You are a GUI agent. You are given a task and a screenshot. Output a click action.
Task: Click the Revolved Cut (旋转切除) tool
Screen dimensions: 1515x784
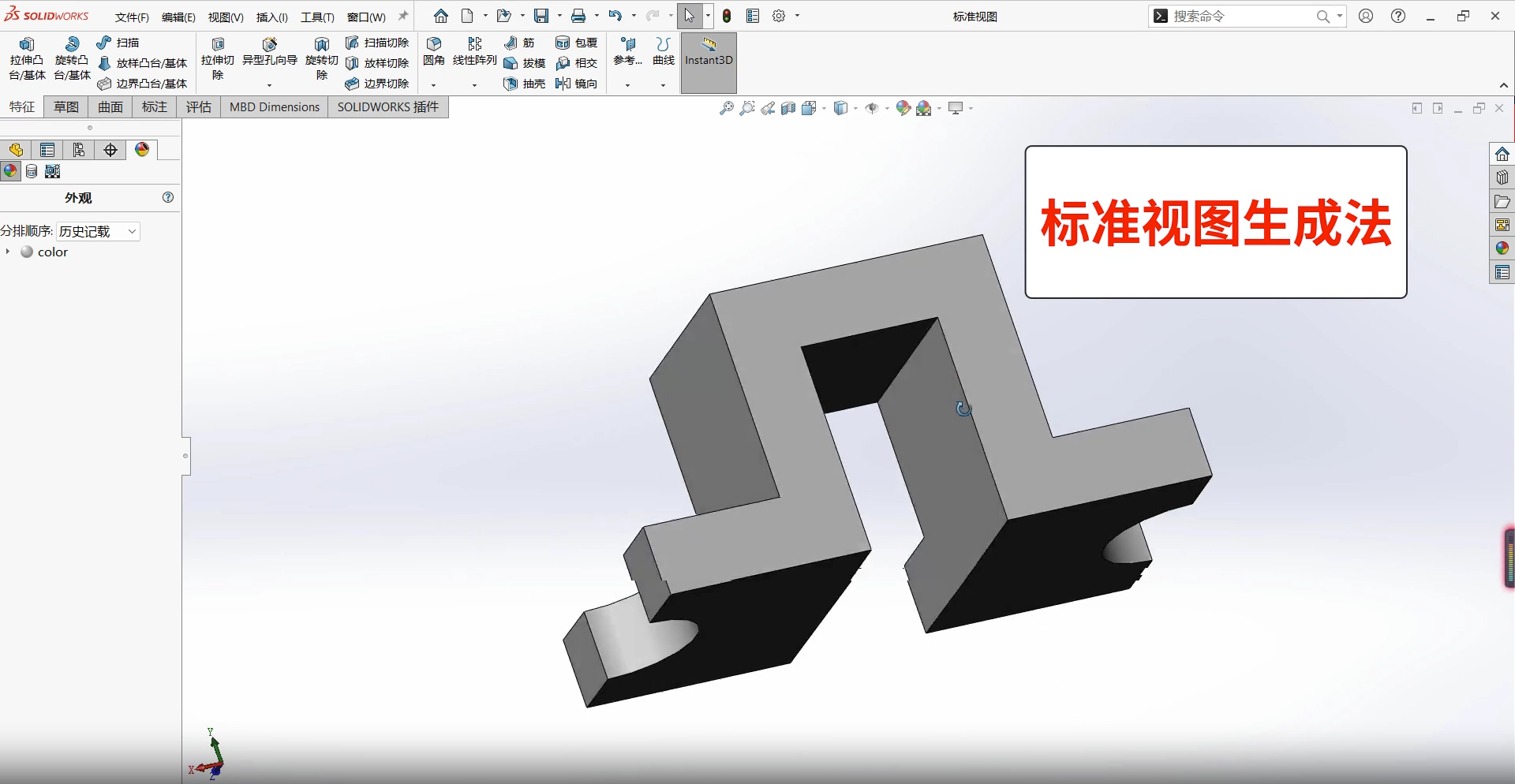(321, 59)
